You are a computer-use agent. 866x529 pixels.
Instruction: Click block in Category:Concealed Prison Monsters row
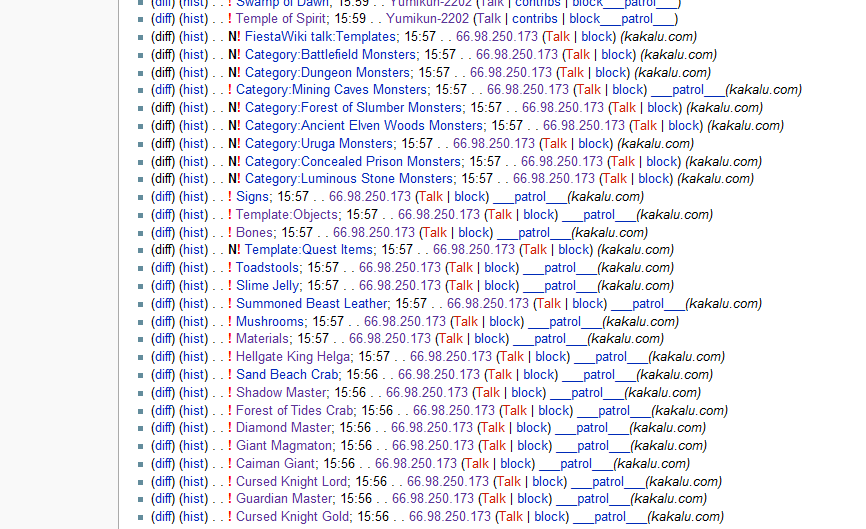tap(661, 162)
